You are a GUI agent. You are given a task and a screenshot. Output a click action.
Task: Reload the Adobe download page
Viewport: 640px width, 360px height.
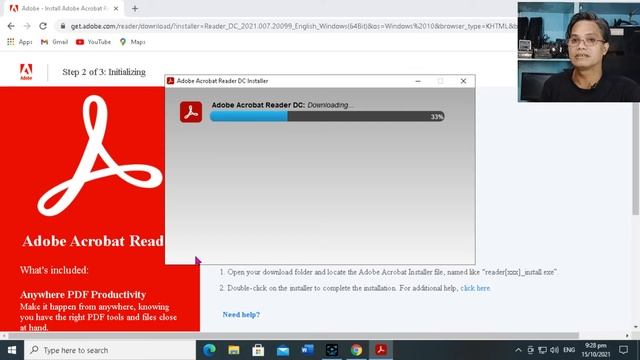click(x=43, y=26)
